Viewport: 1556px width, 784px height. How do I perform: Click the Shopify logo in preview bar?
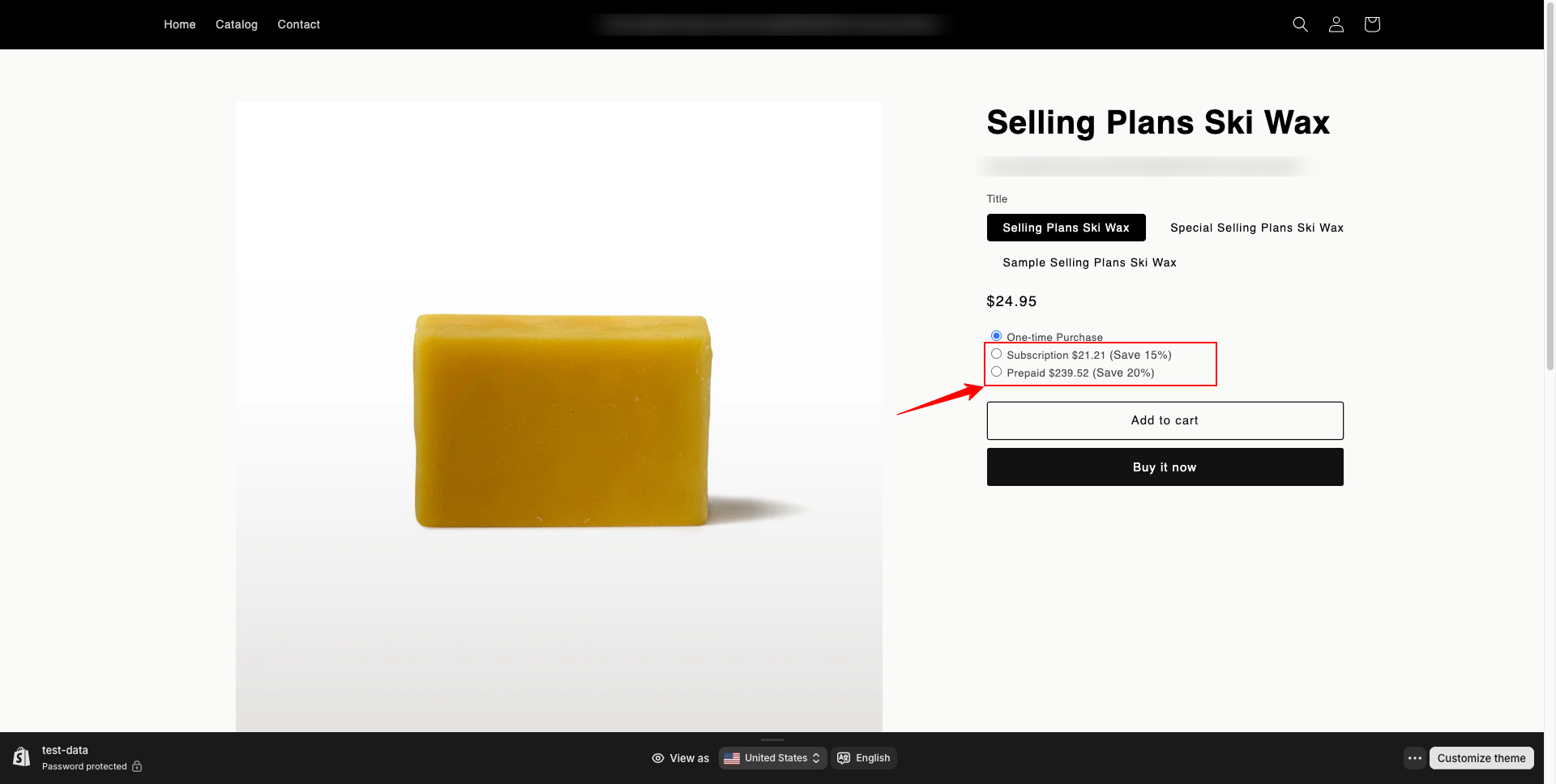(22, 757)
